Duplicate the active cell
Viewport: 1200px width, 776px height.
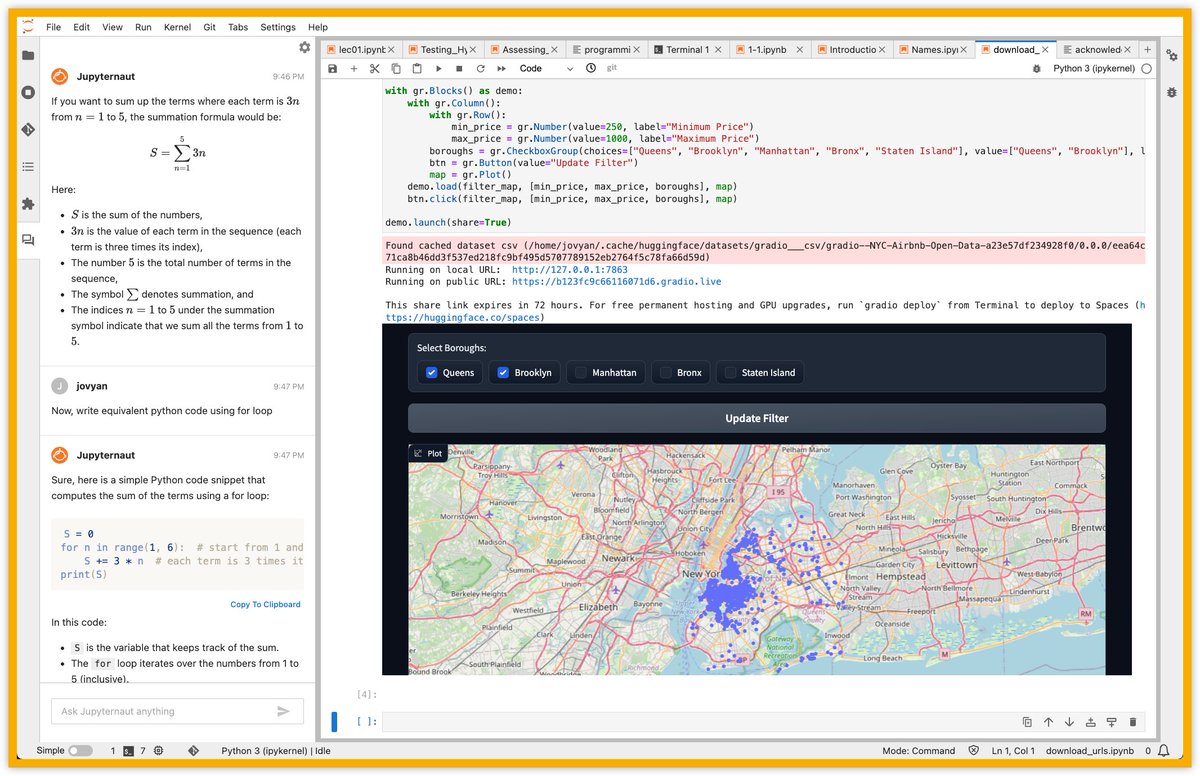click(1027, 722)
